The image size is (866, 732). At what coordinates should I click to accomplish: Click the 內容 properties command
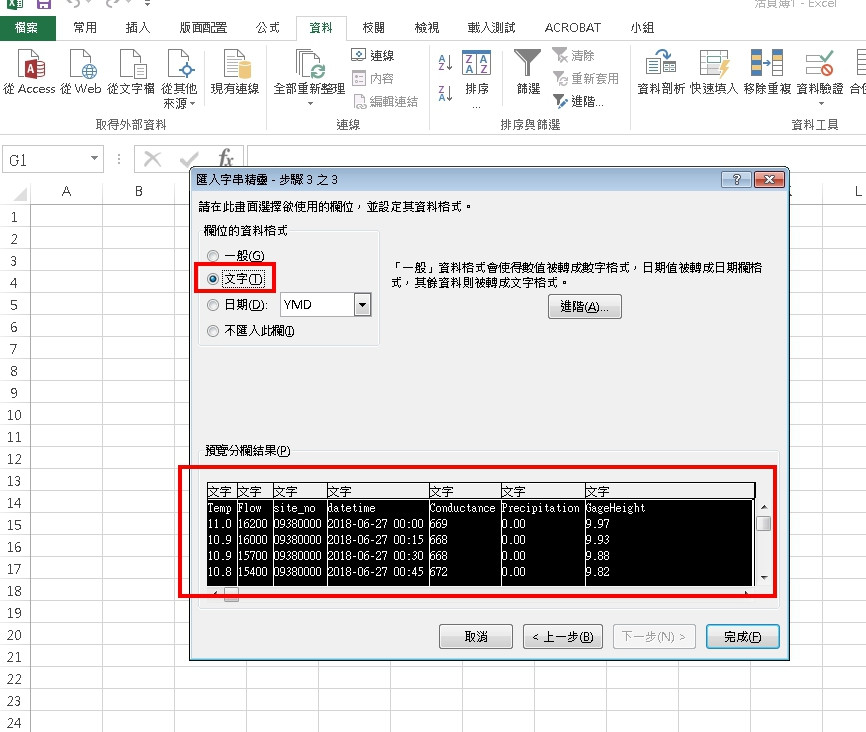373,78
